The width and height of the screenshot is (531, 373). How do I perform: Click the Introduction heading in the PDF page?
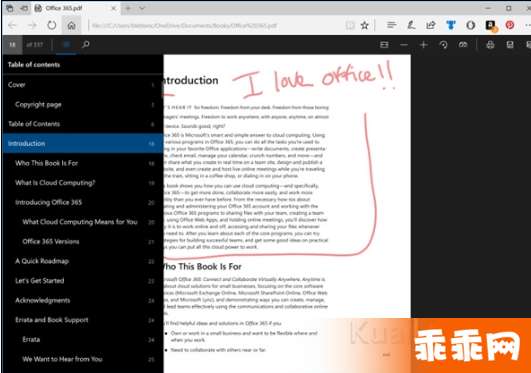point(191,80)
